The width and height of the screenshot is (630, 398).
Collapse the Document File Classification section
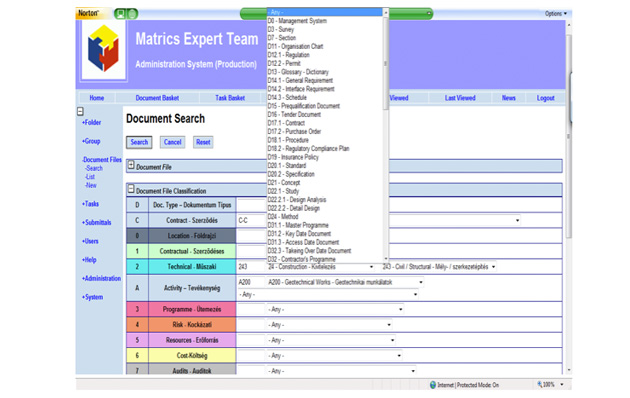click(131, 189)
